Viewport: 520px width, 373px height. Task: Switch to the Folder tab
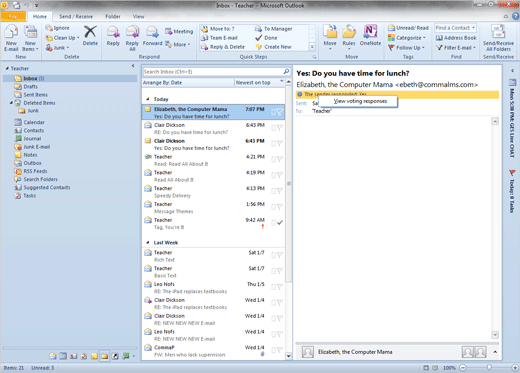tap(113, 16)
